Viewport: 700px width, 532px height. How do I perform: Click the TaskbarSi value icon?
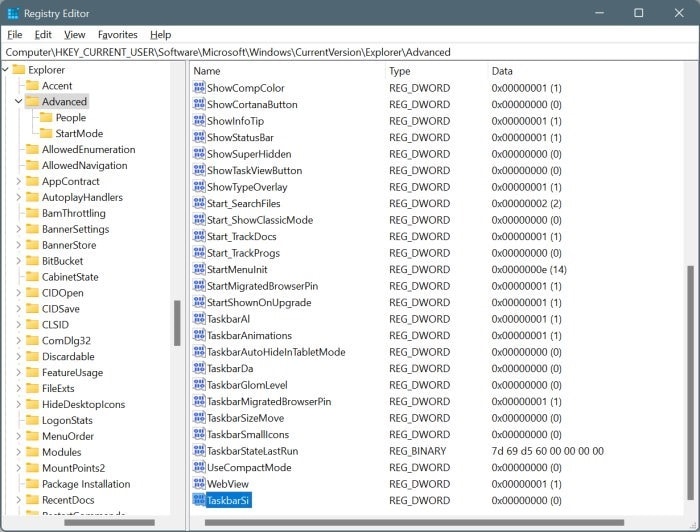(x=199, y=500)
